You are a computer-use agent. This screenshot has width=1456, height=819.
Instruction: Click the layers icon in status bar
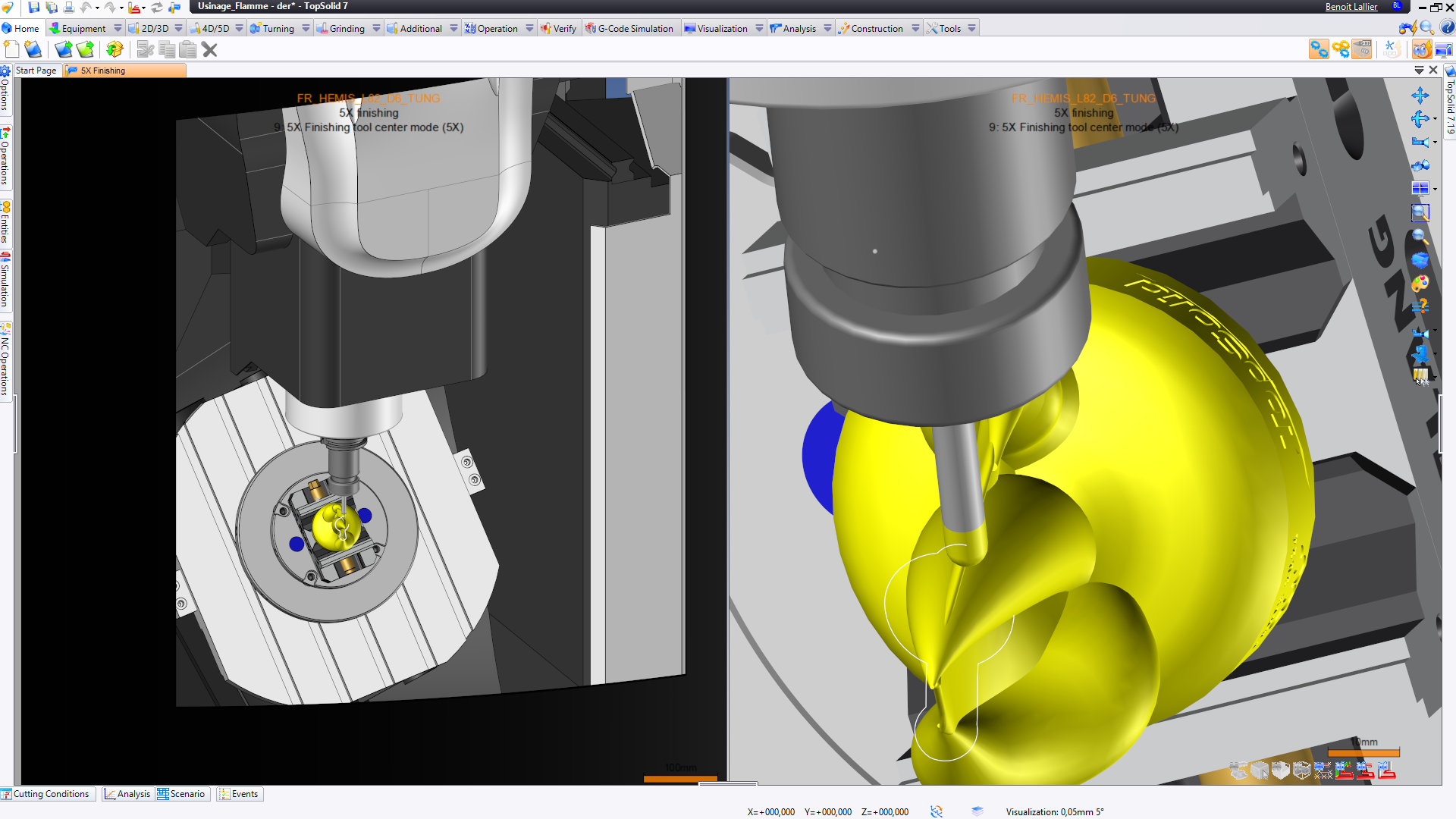pyautogui.click(x=977, y=811)
